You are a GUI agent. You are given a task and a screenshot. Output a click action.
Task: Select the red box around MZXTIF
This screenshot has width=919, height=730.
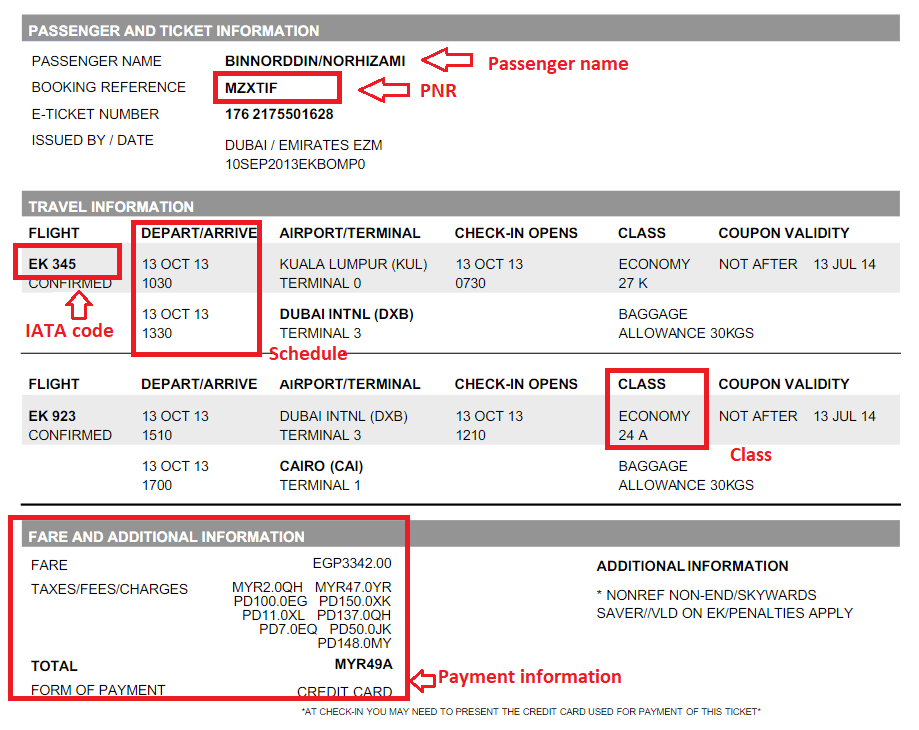click(x=277, y=88)
